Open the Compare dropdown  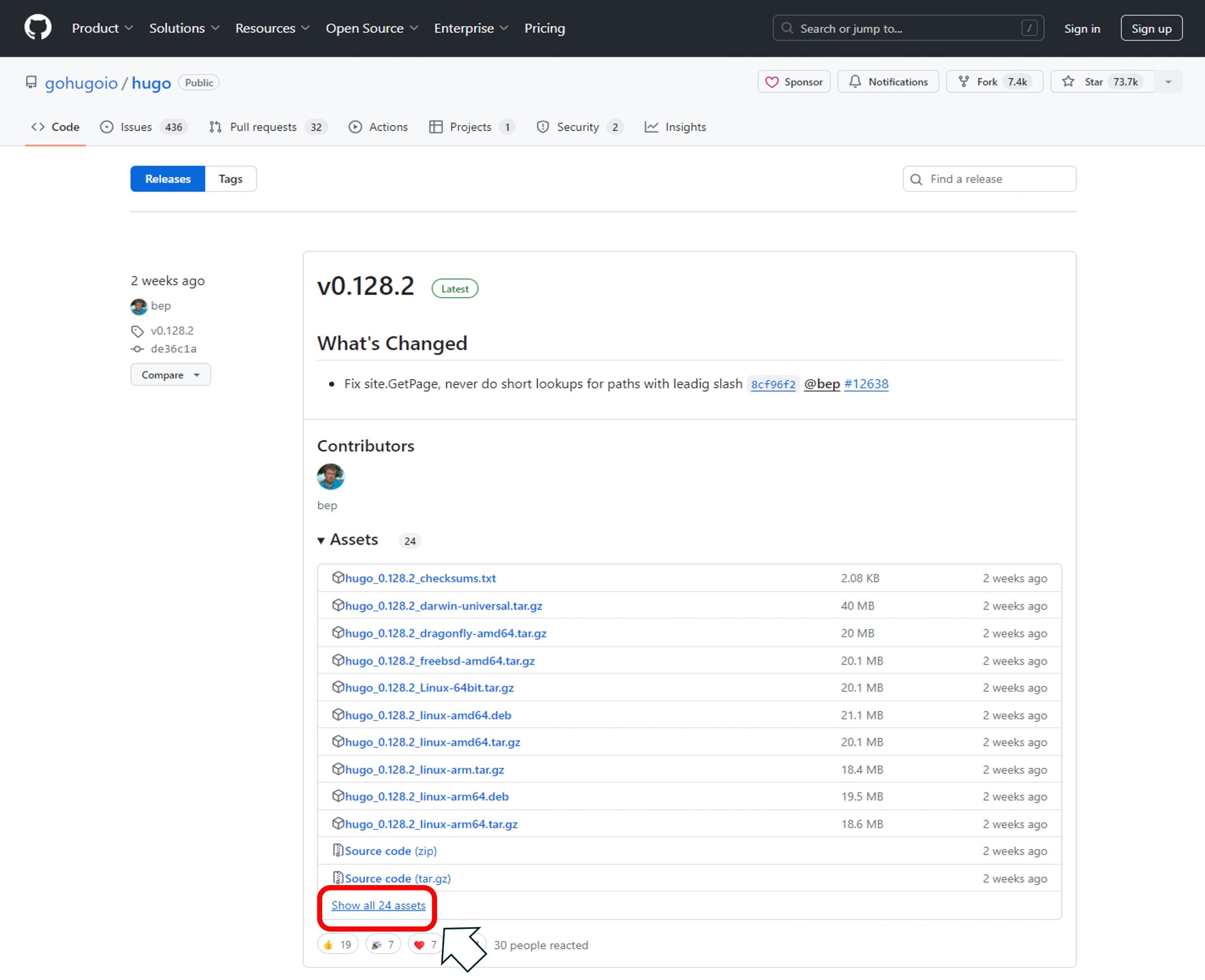pos(170,375)
